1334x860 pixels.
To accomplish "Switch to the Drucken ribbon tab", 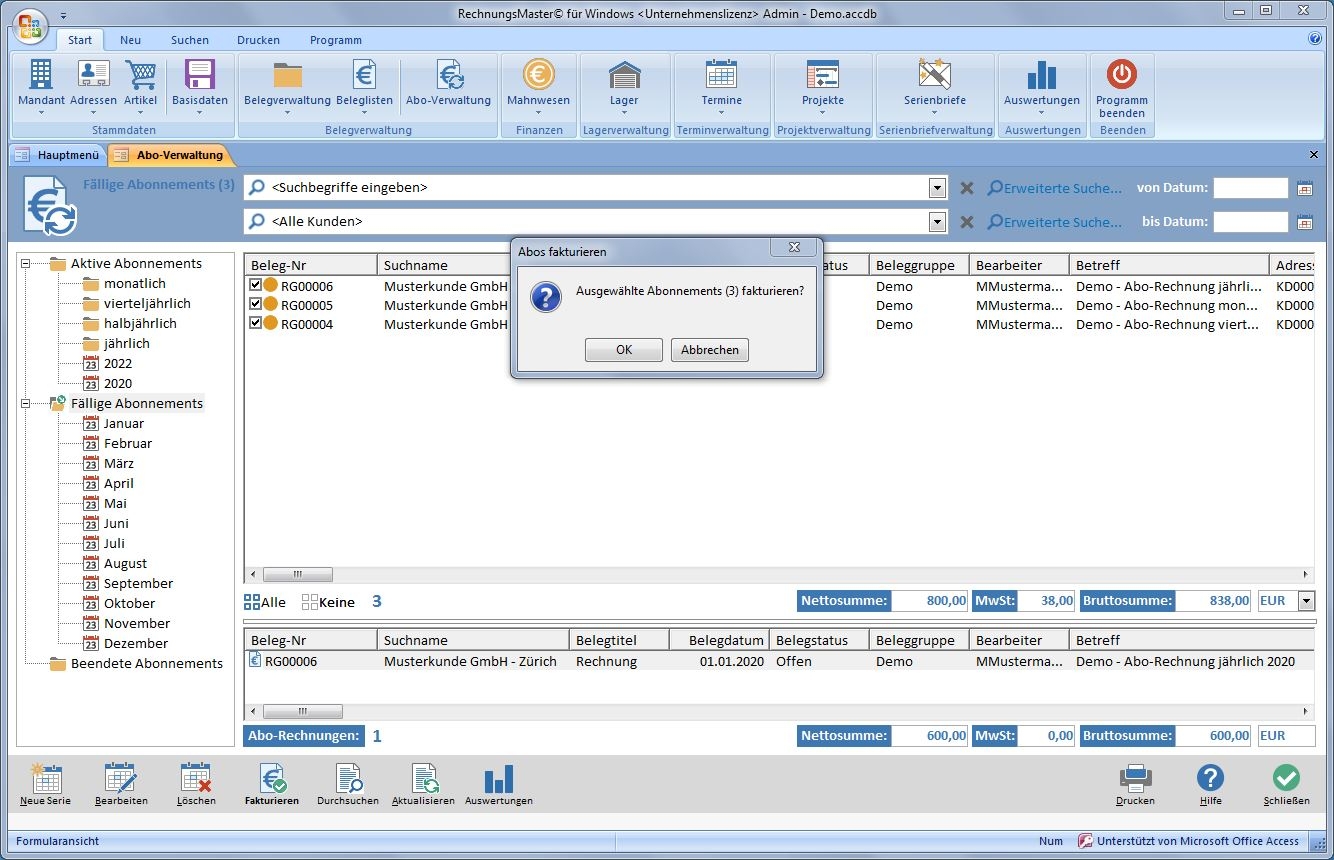I will [258, 40].
